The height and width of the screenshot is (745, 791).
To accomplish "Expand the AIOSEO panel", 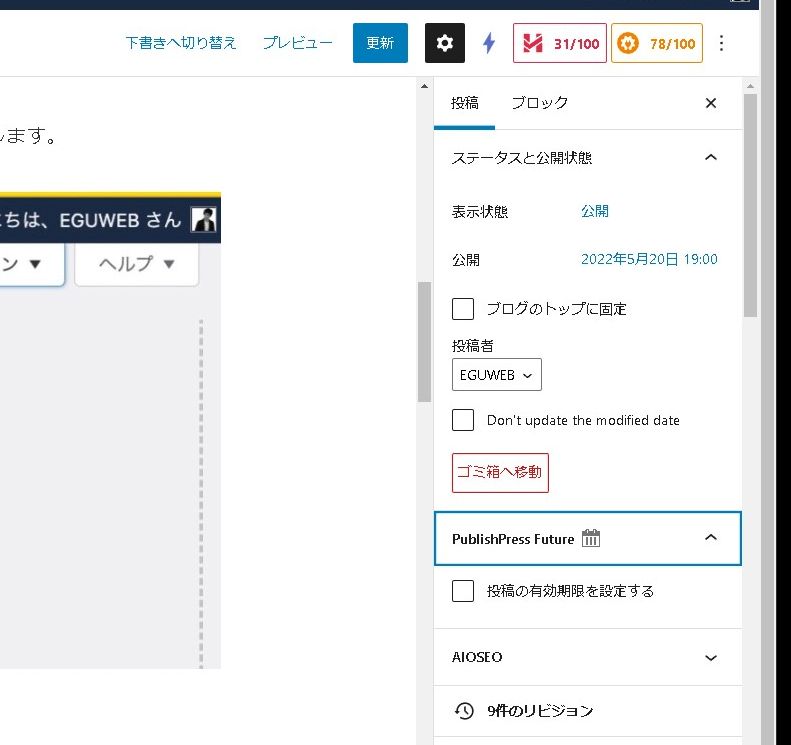I will pyautogui.click(x=711, y=658).
